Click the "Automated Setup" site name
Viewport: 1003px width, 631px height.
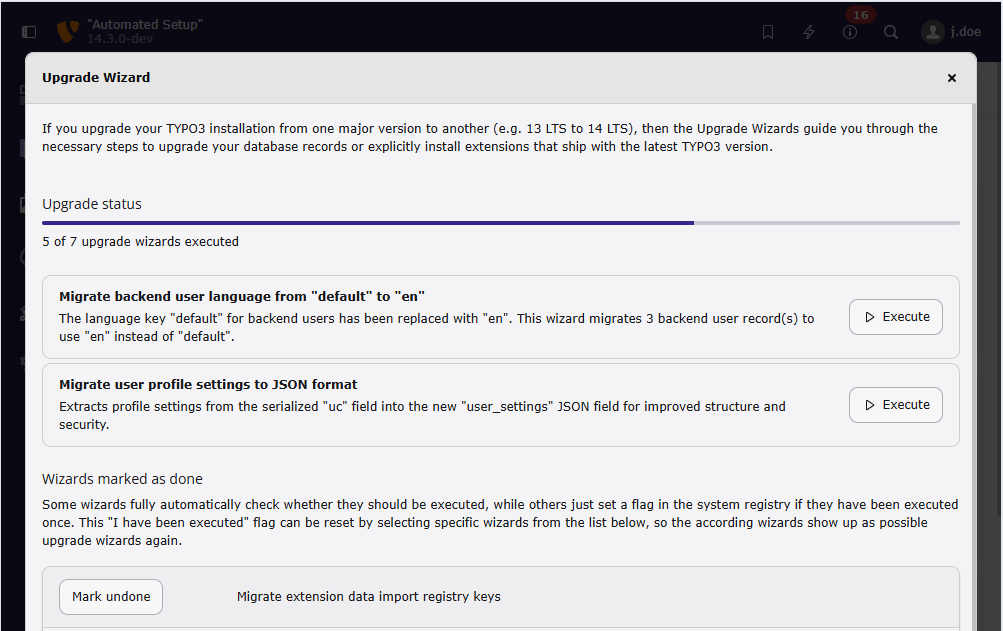coord(144,24)
